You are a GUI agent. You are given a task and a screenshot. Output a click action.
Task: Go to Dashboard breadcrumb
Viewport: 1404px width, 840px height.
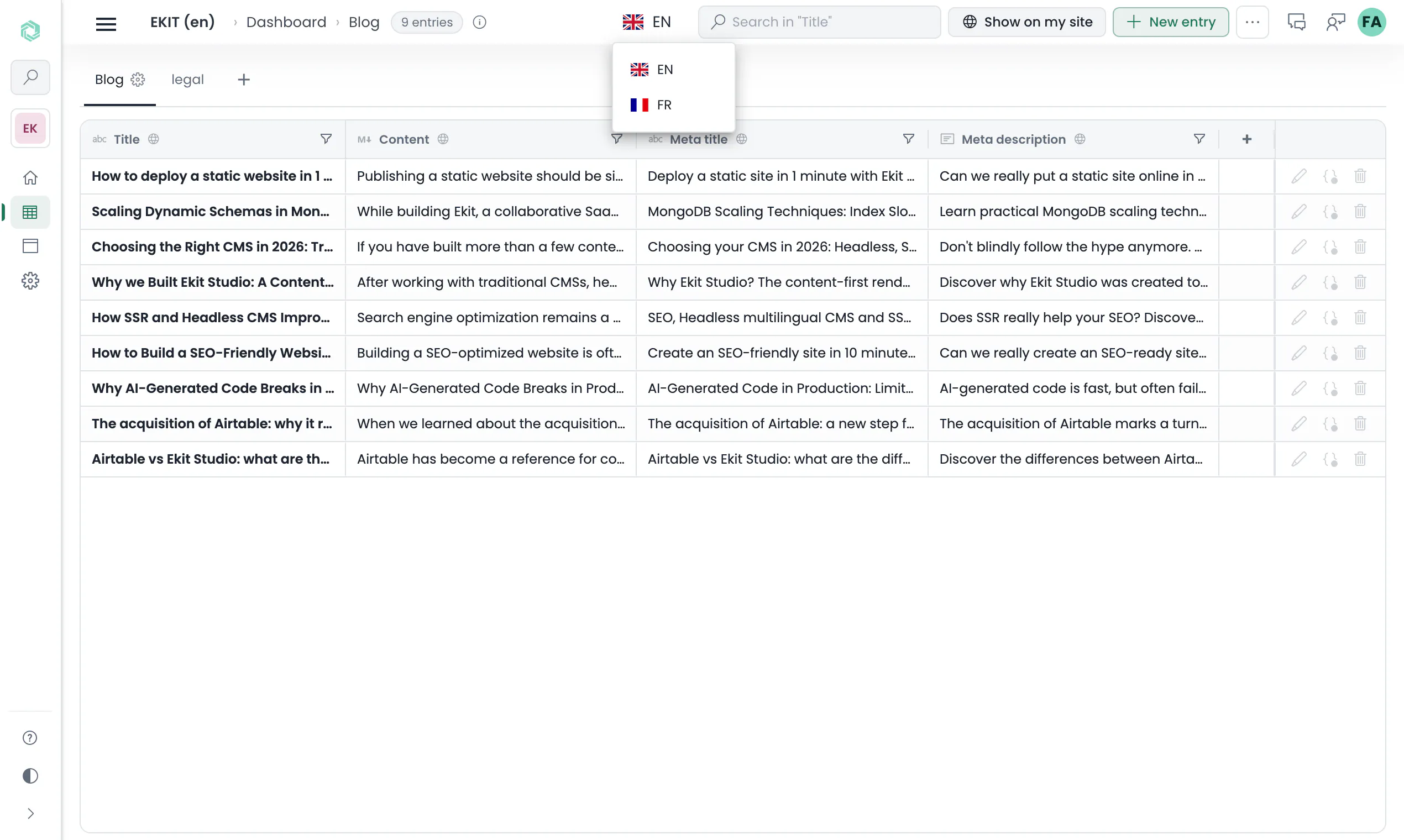tap(286, 22)
